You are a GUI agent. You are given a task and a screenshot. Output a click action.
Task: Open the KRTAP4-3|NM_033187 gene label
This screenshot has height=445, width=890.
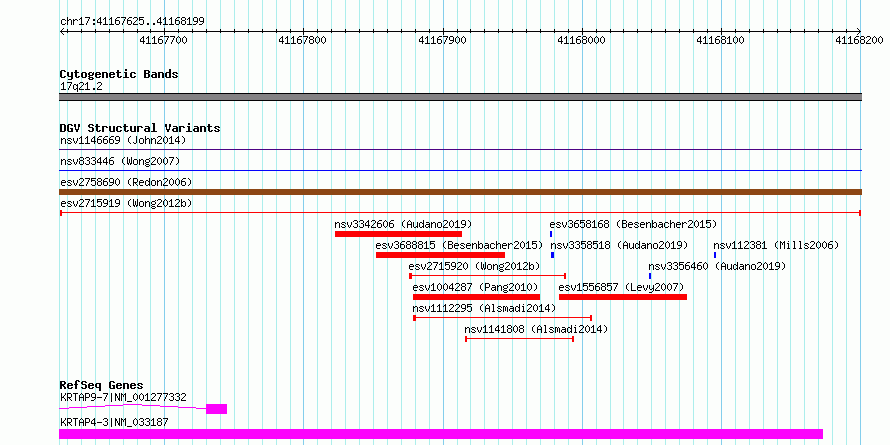[x=114, y=422]
